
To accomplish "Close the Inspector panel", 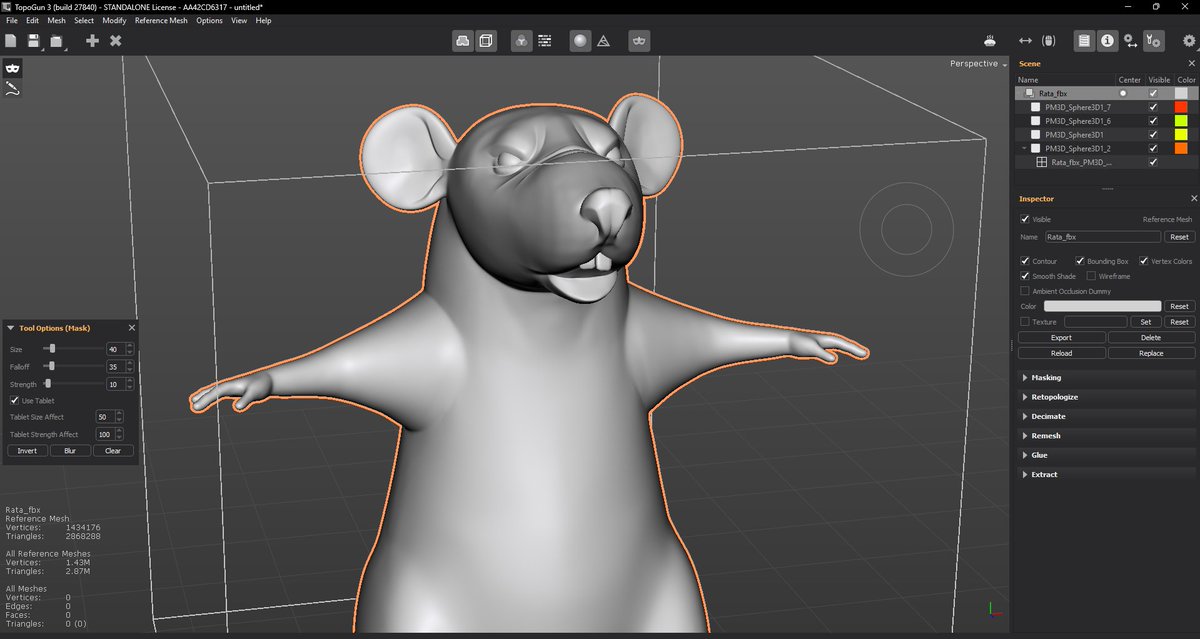I will [1192, 199].
